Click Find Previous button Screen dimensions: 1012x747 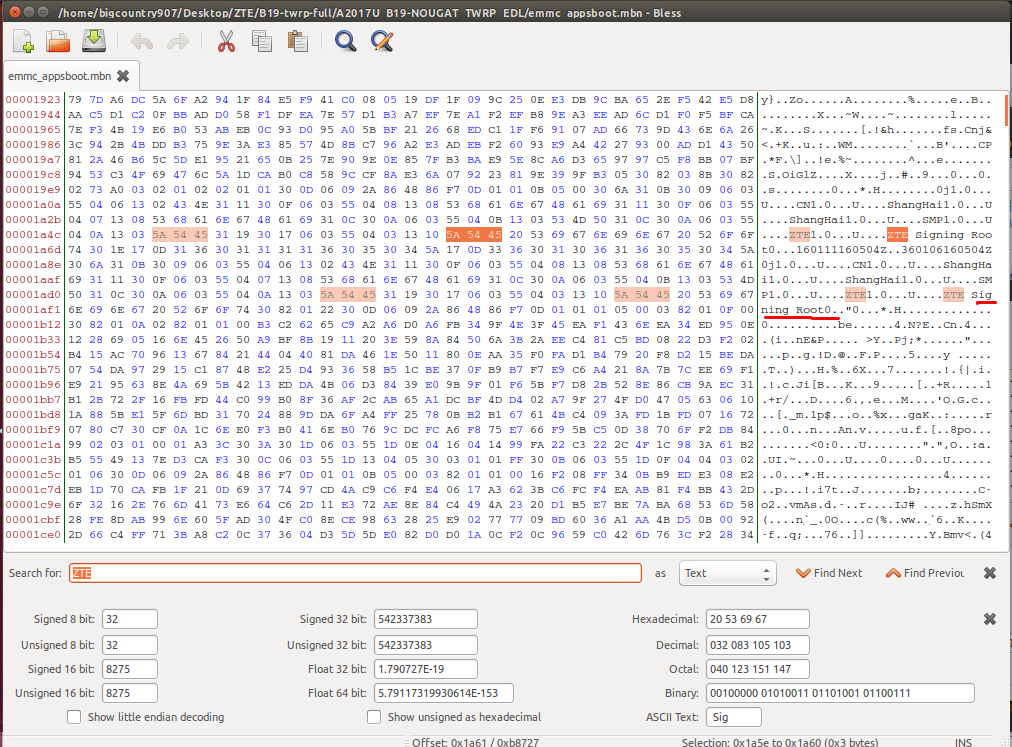click(x=924, y=573)
